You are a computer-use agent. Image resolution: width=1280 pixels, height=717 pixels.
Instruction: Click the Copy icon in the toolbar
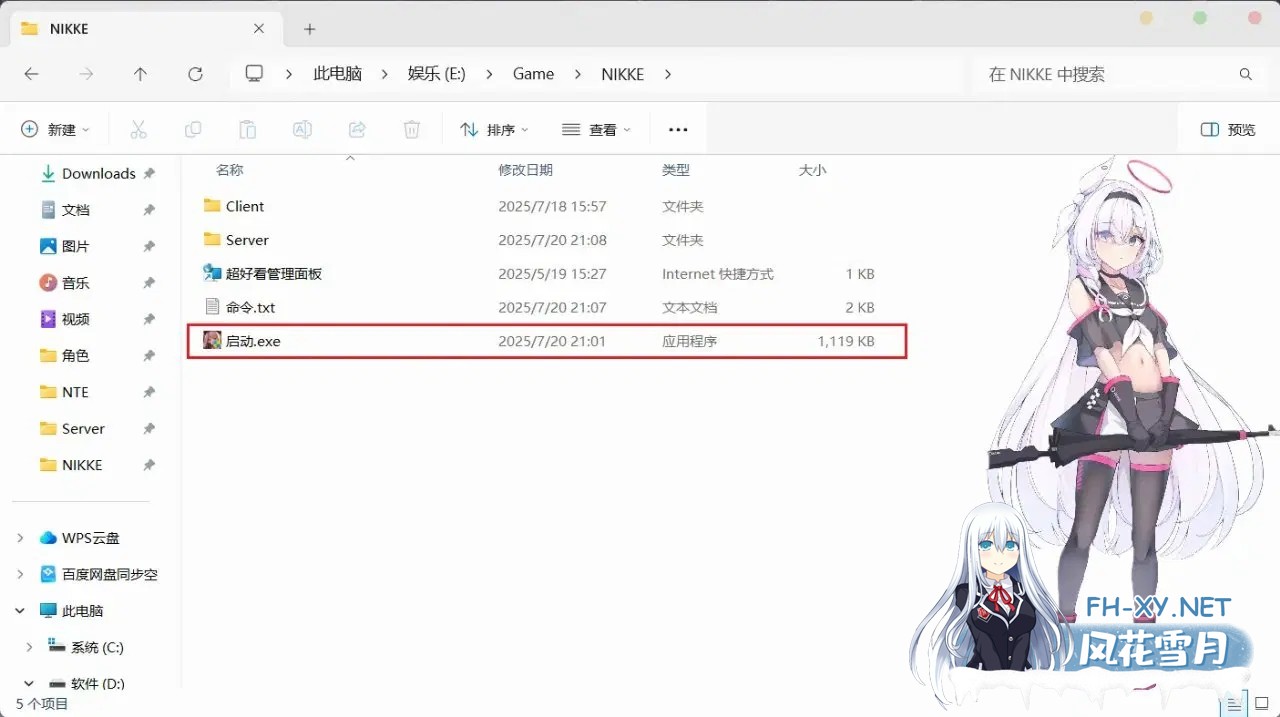click(193, 128)
